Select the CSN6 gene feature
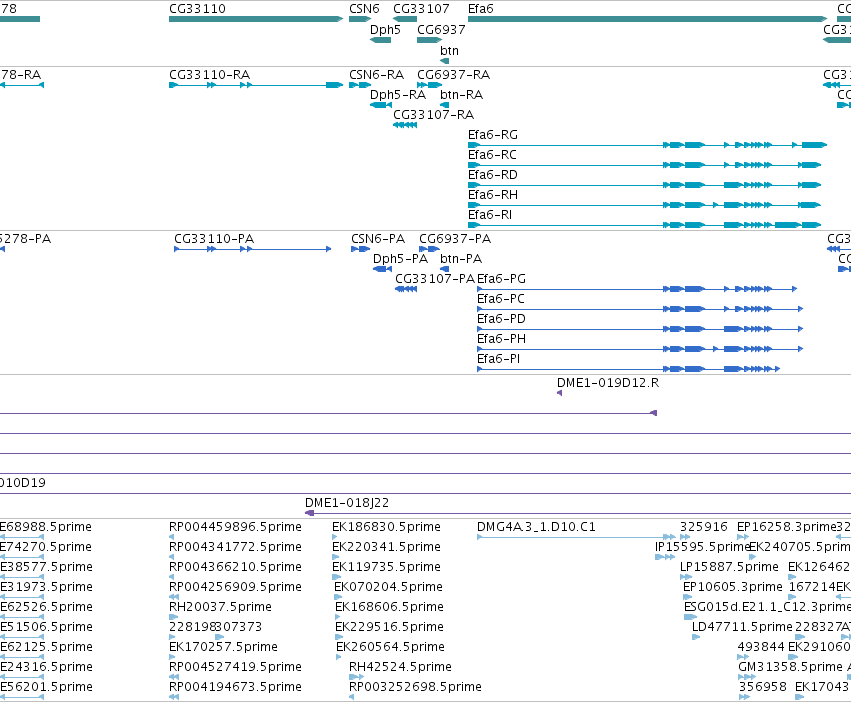The width and height of the screenshot is (851, 702). tap(359, 19)
